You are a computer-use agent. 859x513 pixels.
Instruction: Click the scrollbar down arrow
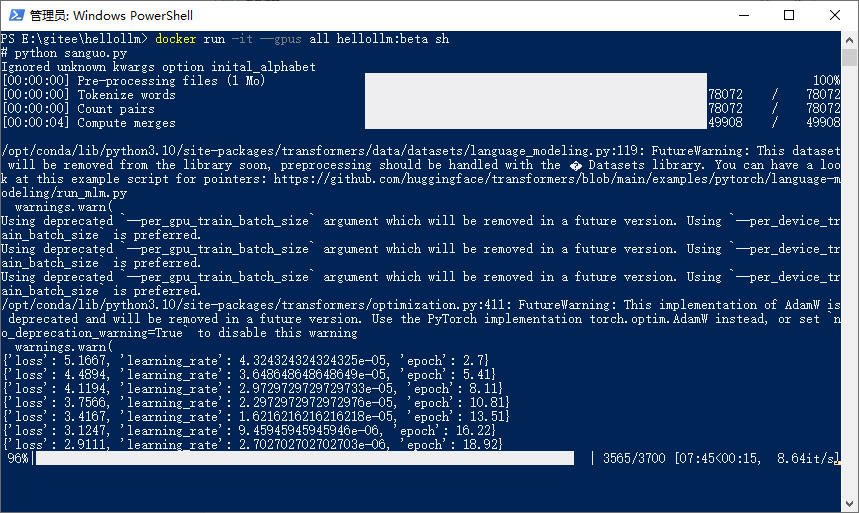pyautogui.click(x=849, y=504)
